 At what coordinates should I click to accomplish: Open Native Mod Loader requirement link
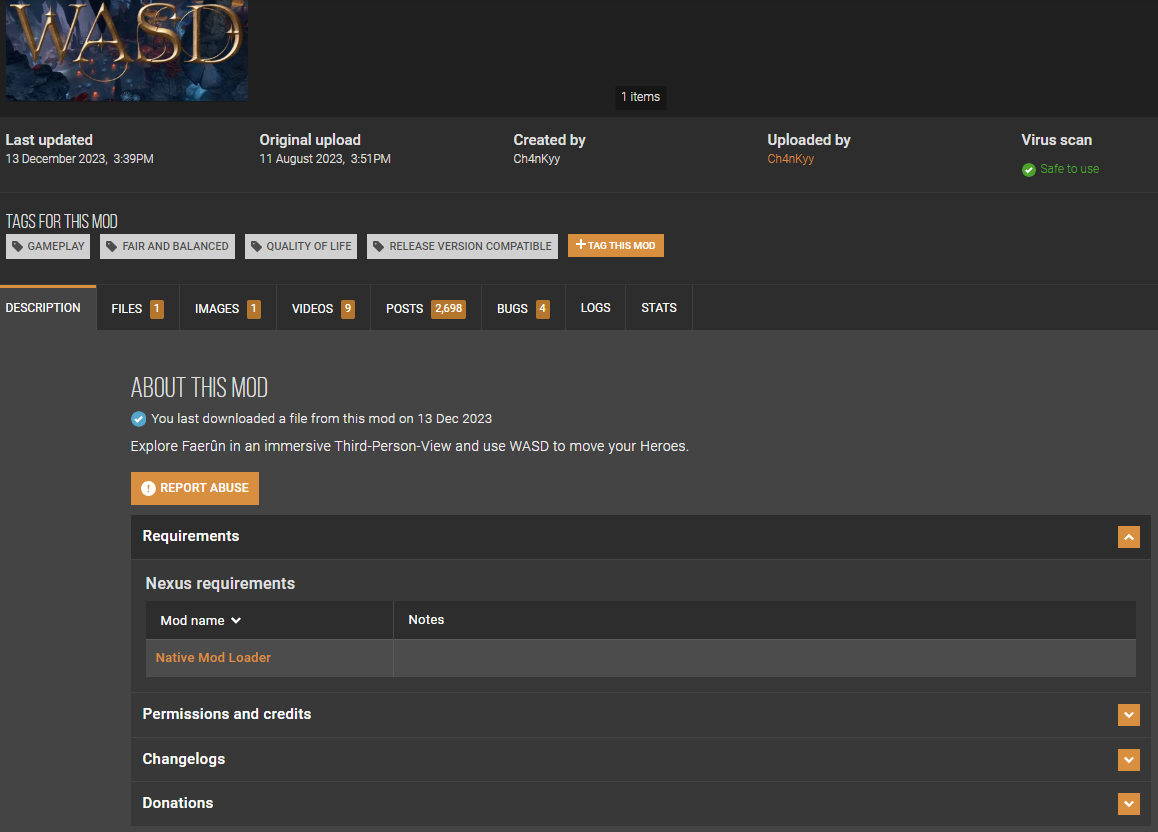[213, 658]
